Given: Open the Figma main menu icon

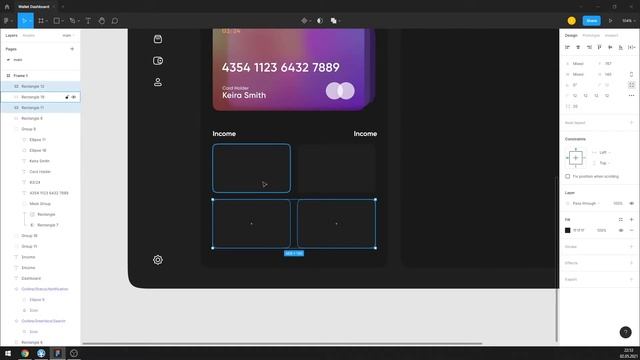Looking at the screenshot, I should click(x=7, y=20).
